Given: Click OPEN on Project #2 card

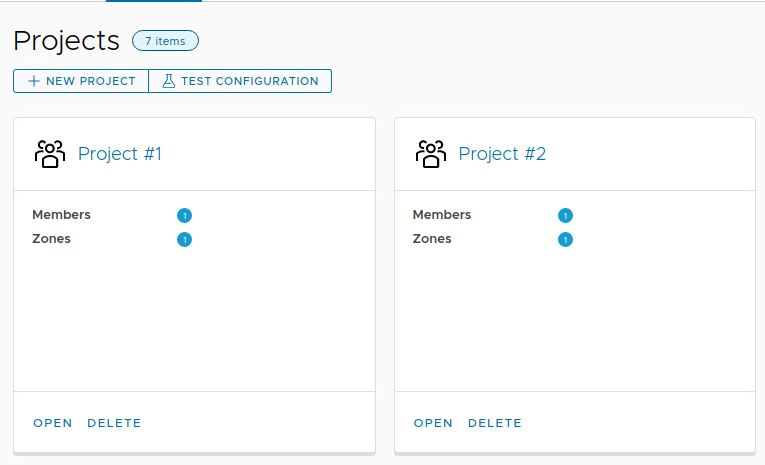Looking at the screenshot, I should pyautogui.click(x=433, y=423).
